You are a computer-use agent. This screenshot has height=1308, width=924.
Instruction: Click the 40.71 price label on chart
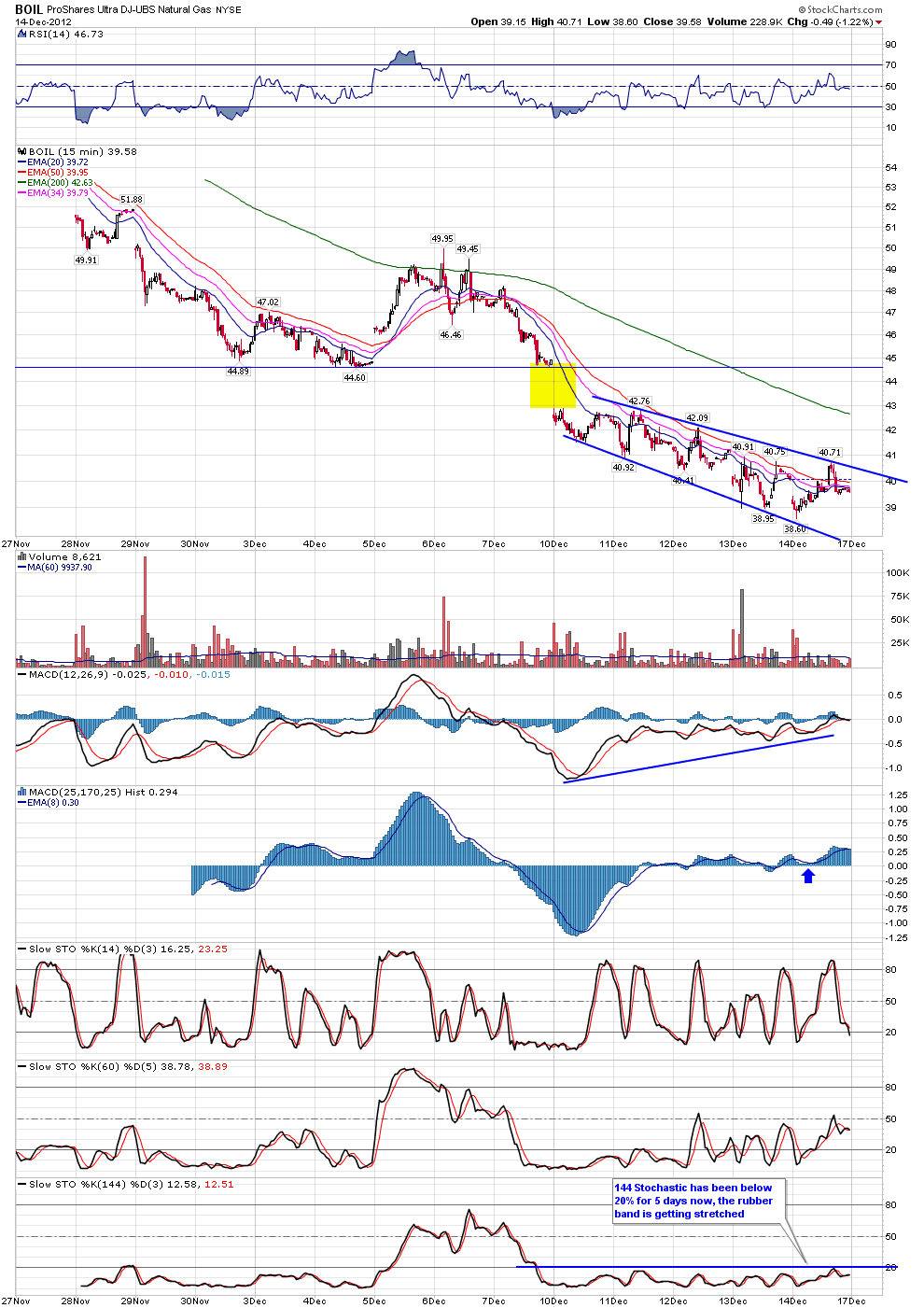tap(830, 453)
